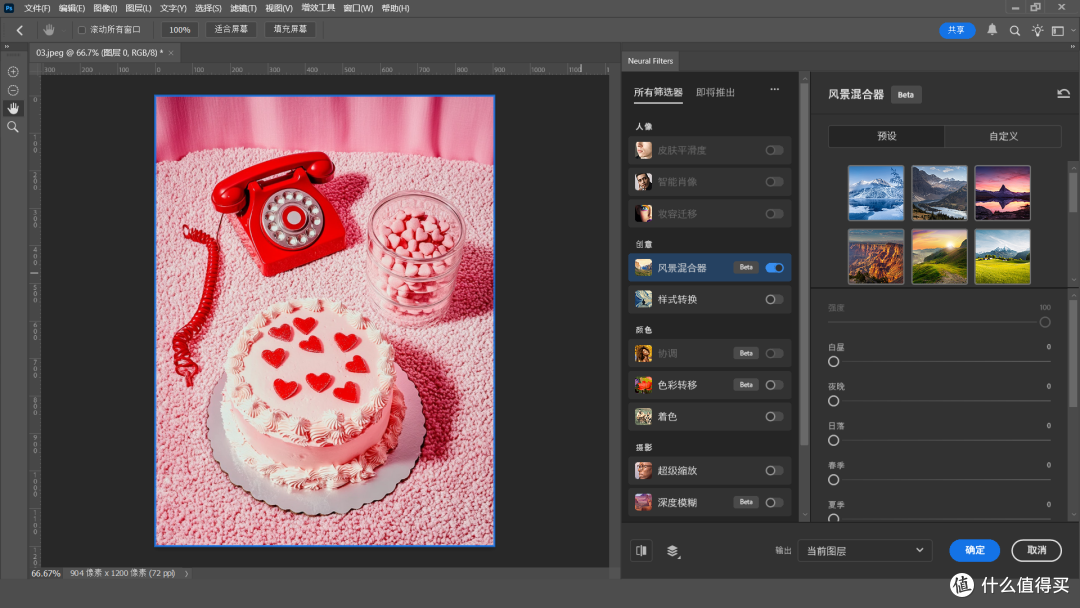Open the 输出 当前图层 dropdown
Image resolution: width=1080 pixels, height=608 pixels.
coord(864,550)
